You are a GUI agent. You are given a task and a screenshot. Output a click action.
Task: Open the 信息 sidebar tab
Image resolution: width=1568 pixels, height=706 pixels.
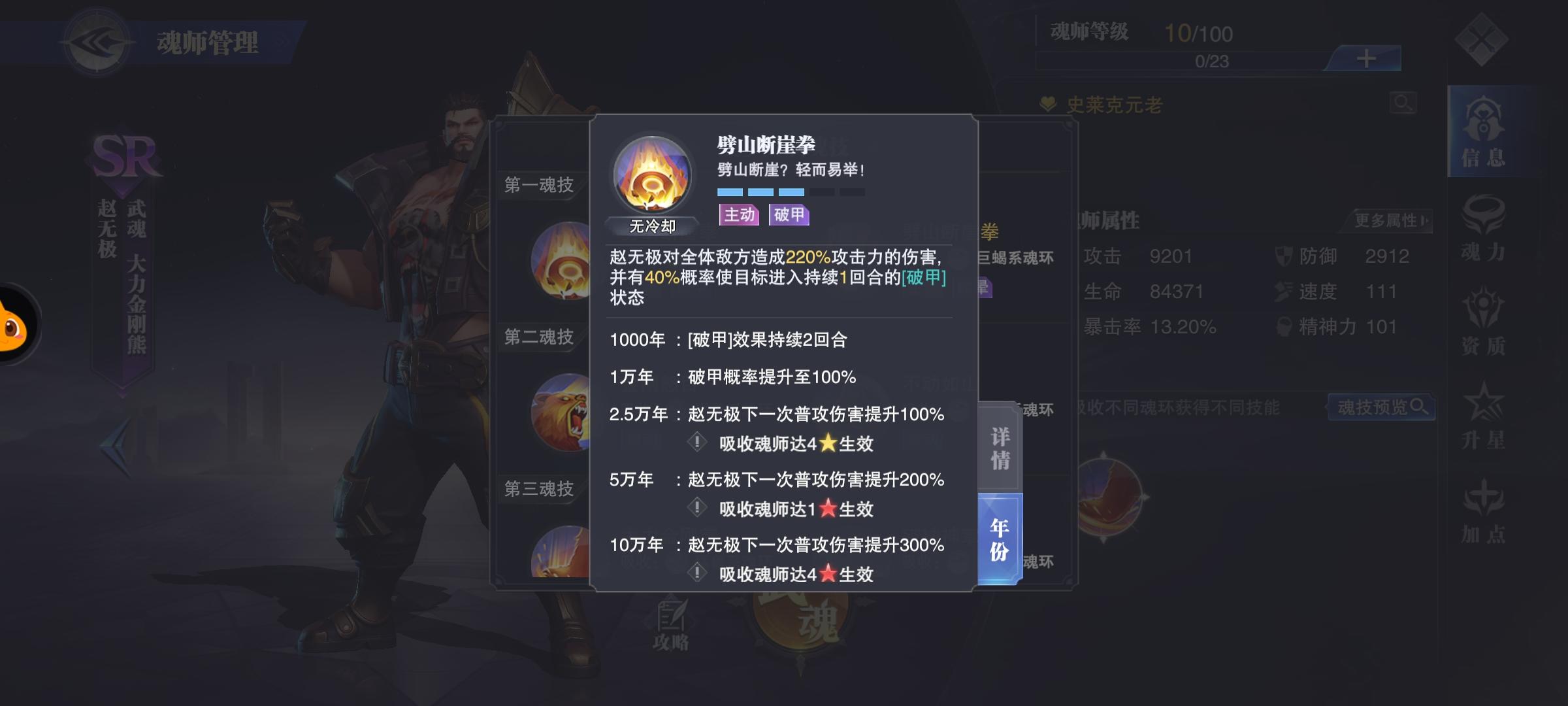[x=1483, y=132]
